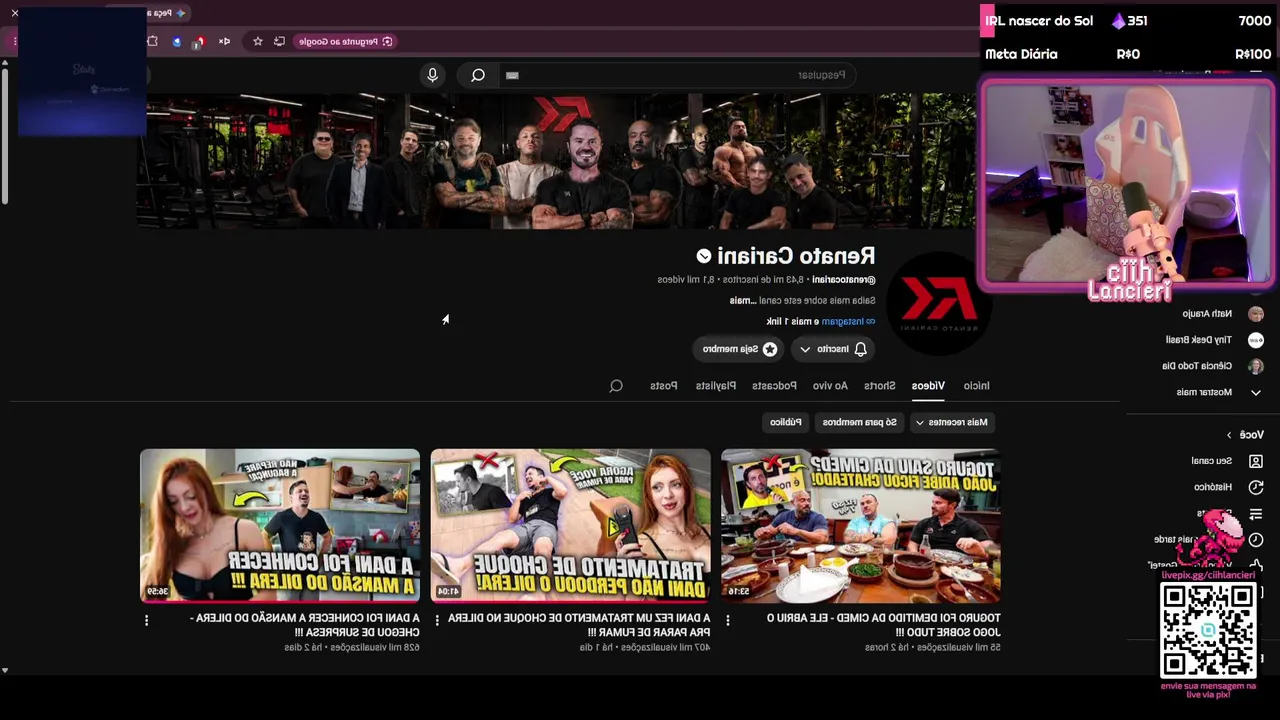Click the bookmark star in the address bar

tap(257, 41)
